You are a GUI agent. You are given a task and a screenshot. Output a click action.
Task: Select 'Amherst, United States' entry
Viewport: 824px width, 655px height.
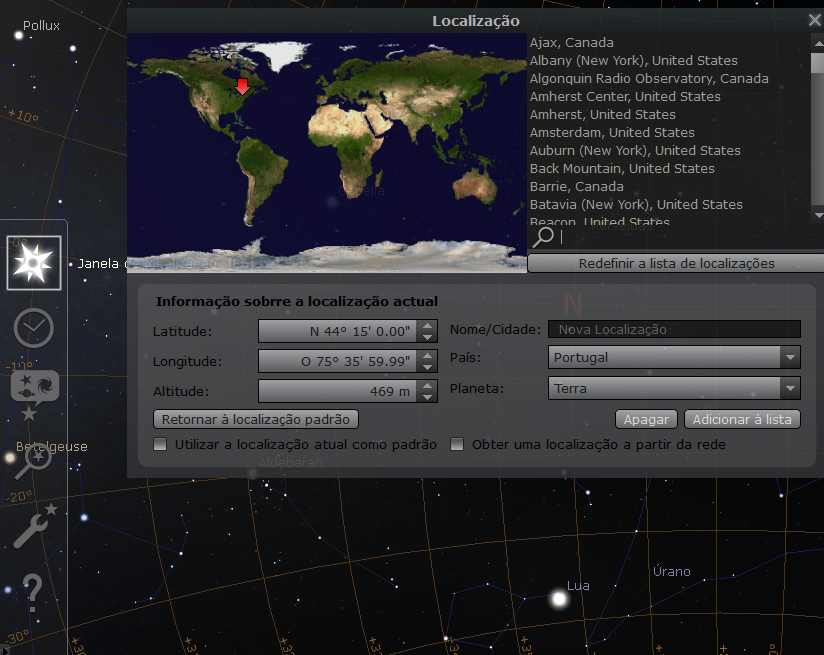click(x=603, y=114)
